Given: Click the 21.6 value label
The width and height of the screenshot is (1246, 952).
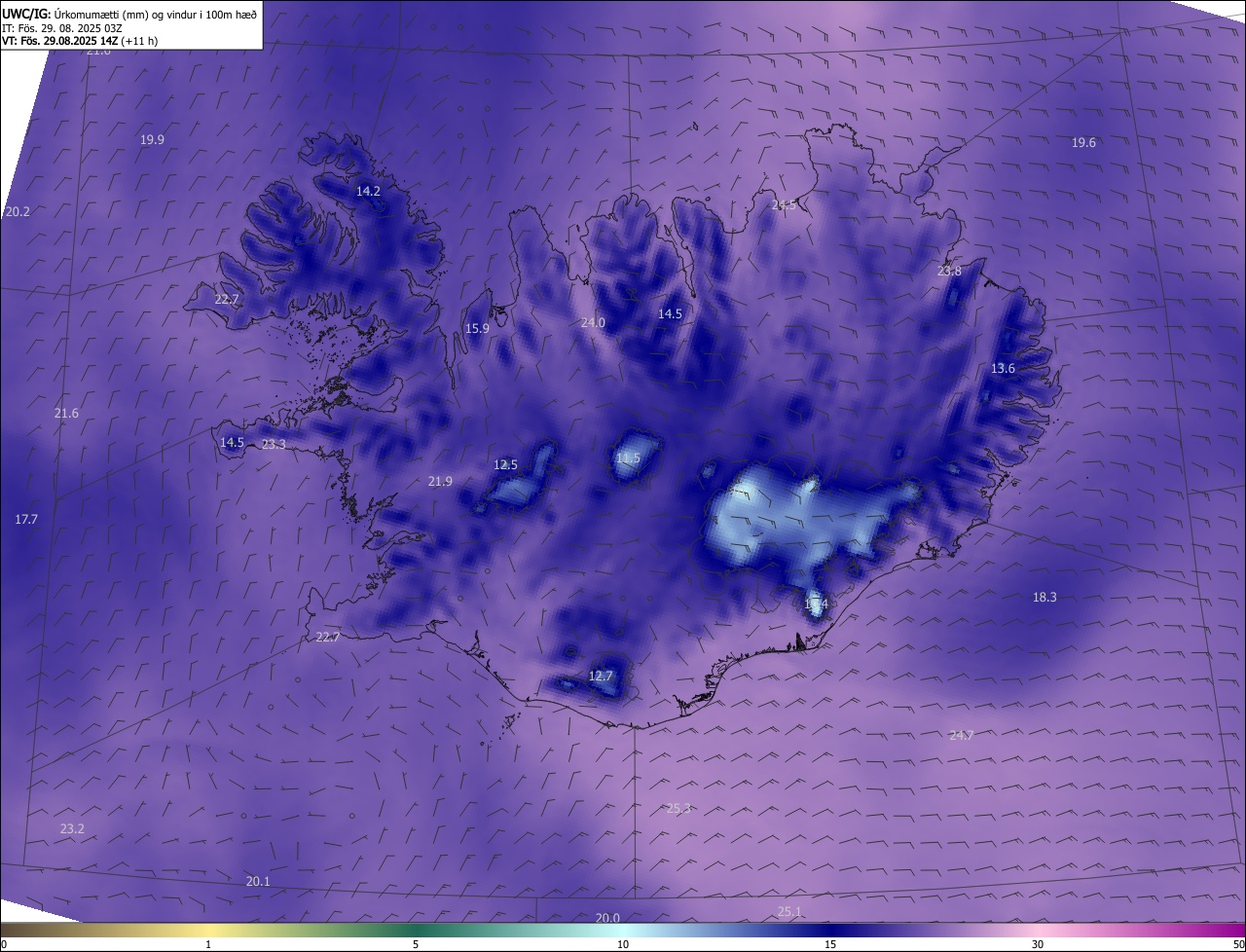Looking at the screenshot, I should tap(66, 414).
